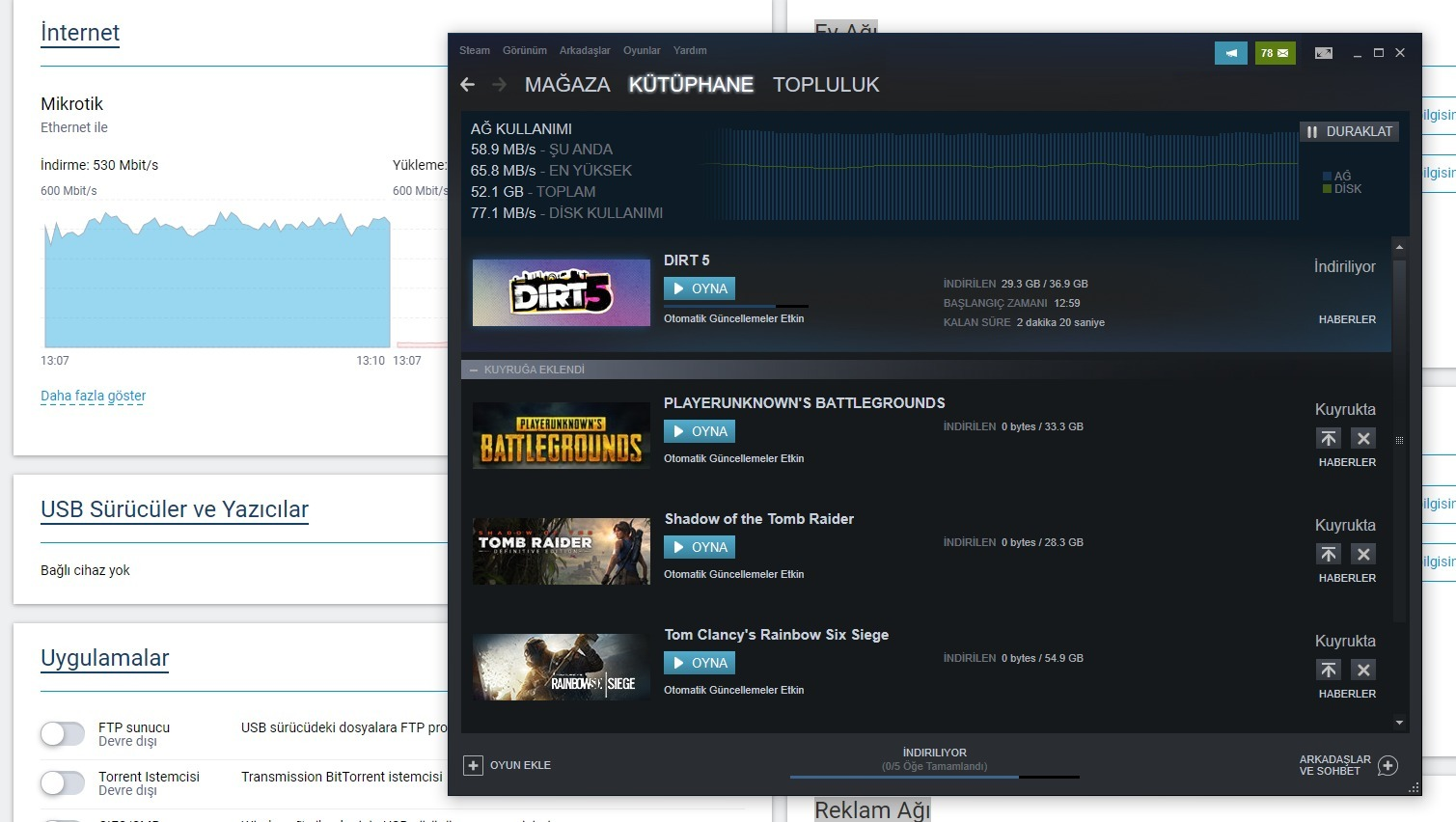Click the PUBG Battlegrounds thumbnail
This screenshot has height=822, width=1456.
pos(562,435)
